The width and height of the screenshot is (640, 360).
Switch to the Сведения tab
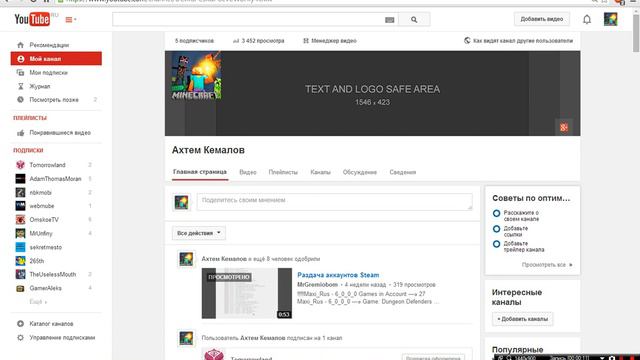402,172
